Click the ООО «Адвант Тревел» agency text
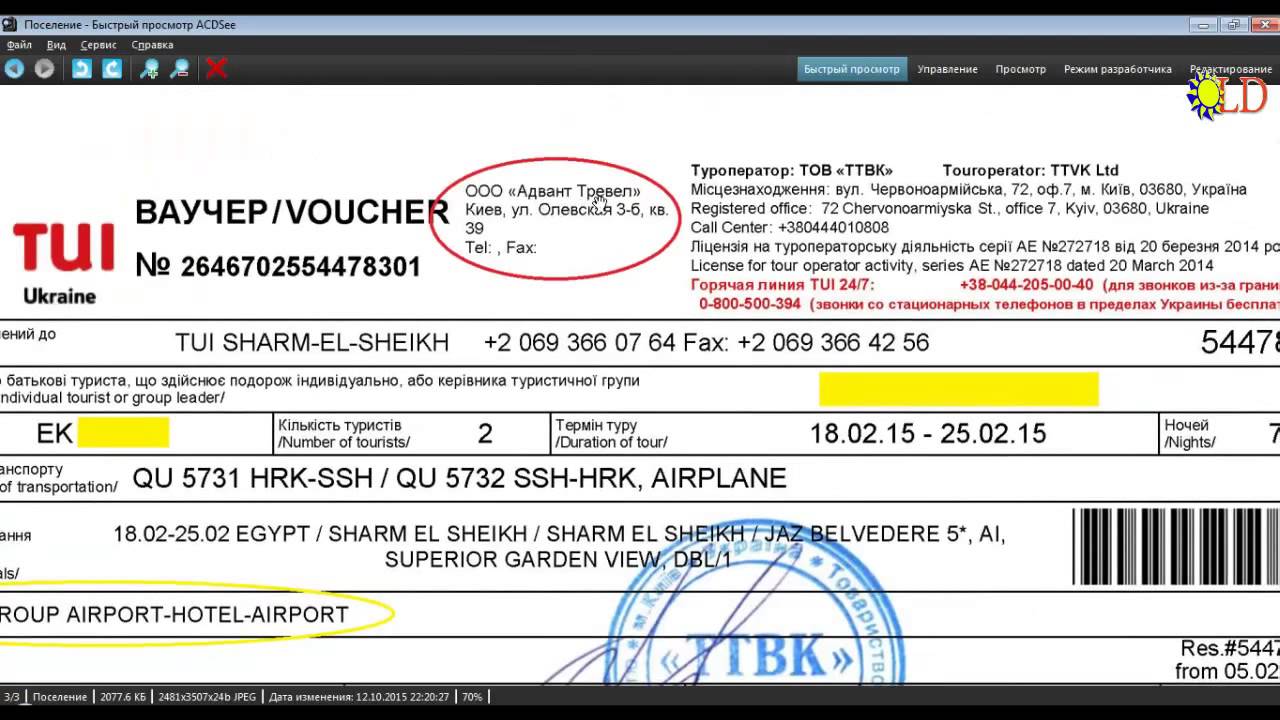This screenshot has height=720, width=1280. click(x=552, y=191)
